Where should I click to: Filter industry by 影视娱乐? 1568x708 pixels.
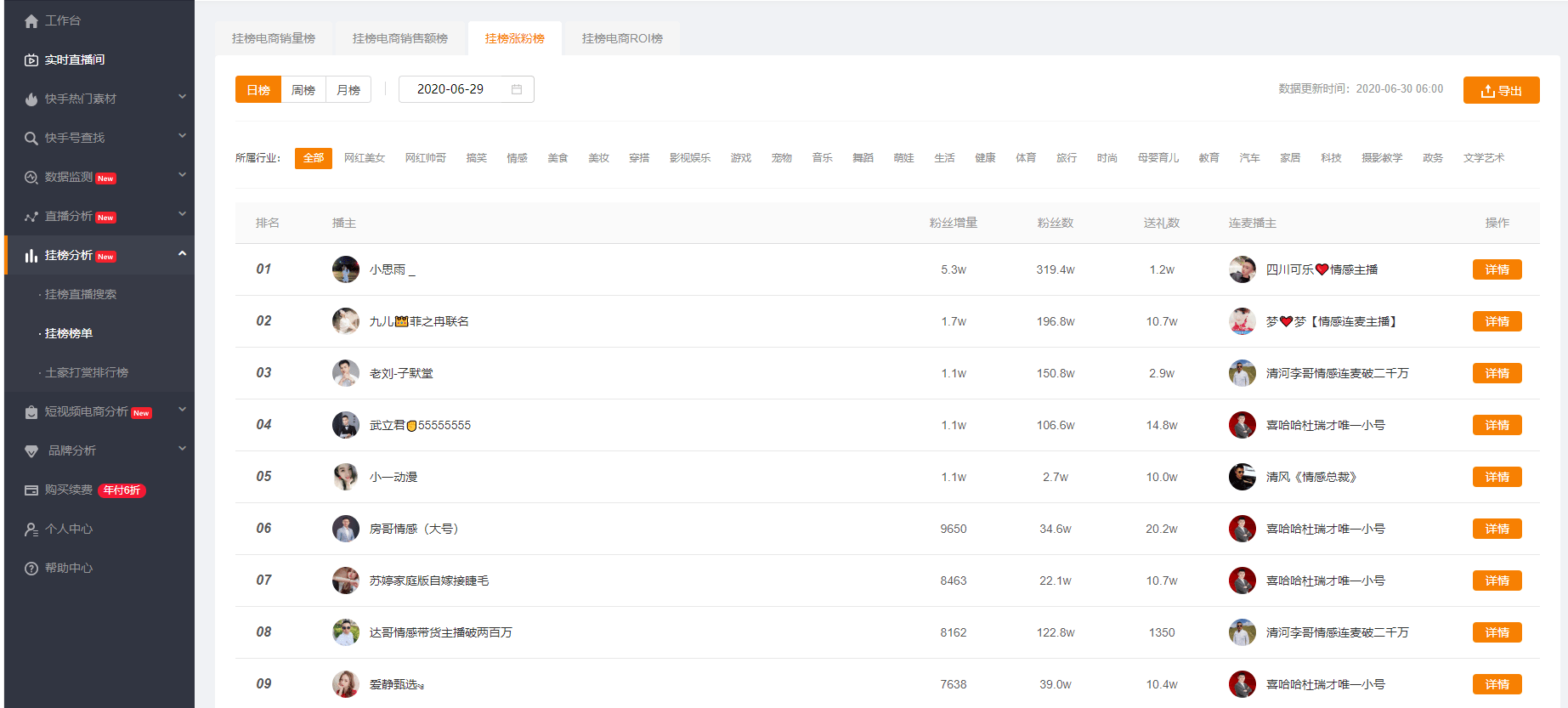[x=690, y=158]
